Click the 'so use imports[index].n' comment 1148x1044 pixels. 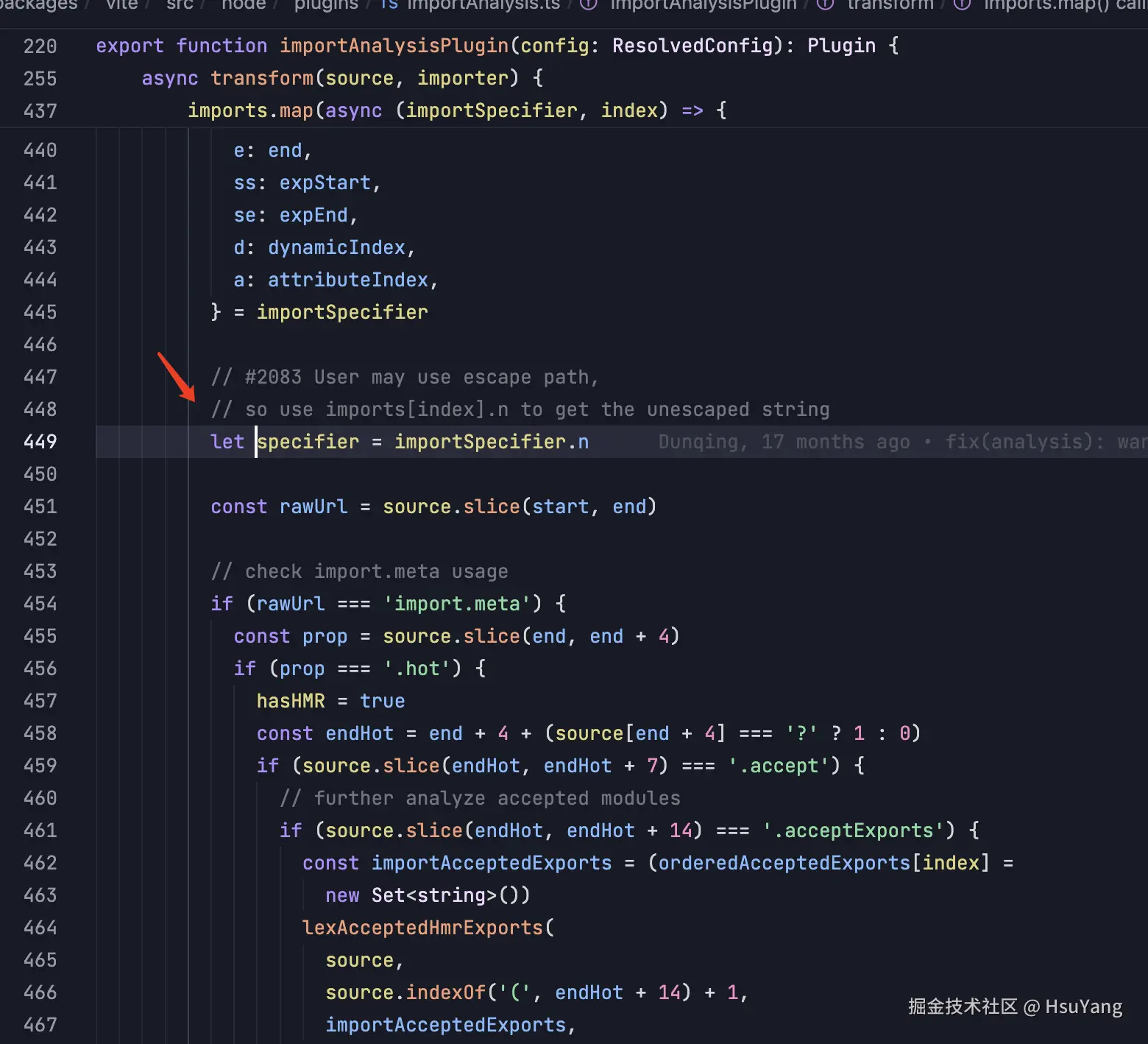(x=520, y=409)
